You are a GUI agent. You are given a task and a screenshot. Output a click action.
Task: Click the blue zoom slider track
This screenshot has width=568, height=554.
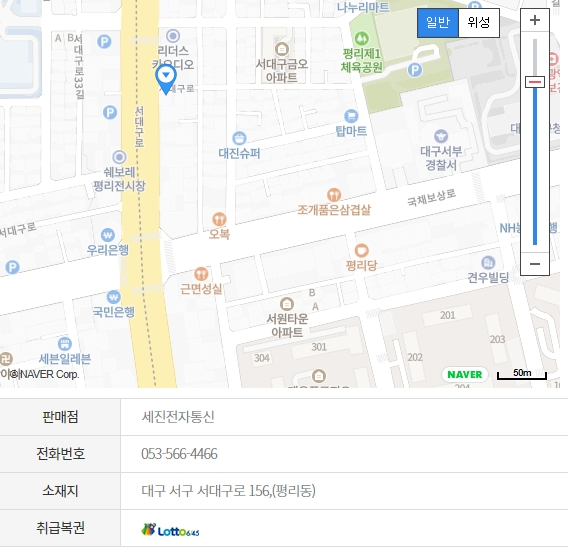(535, 167)
